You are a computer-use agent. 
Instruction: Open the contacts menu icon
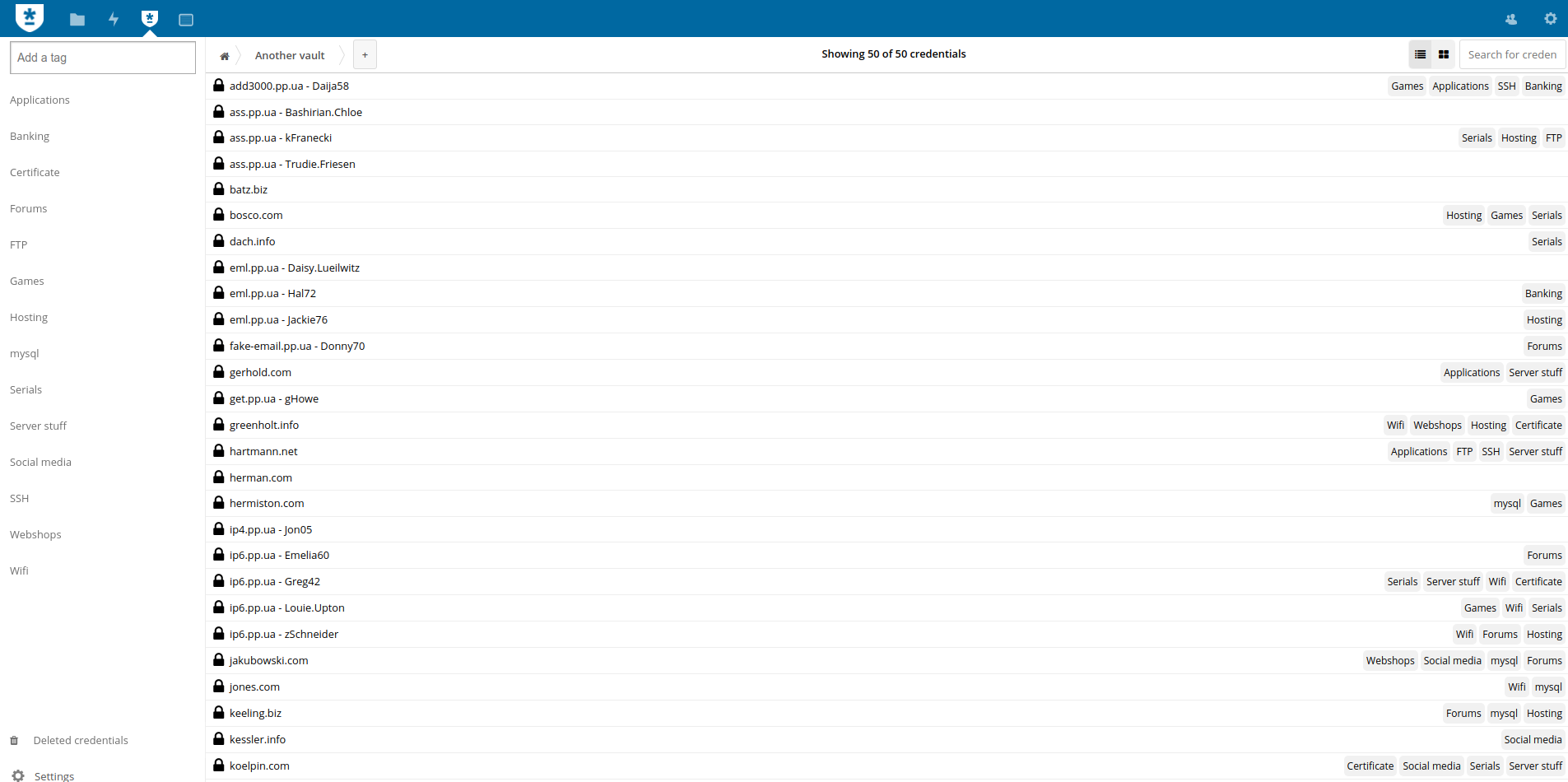pyautogui.click(x=1511, y=19)
